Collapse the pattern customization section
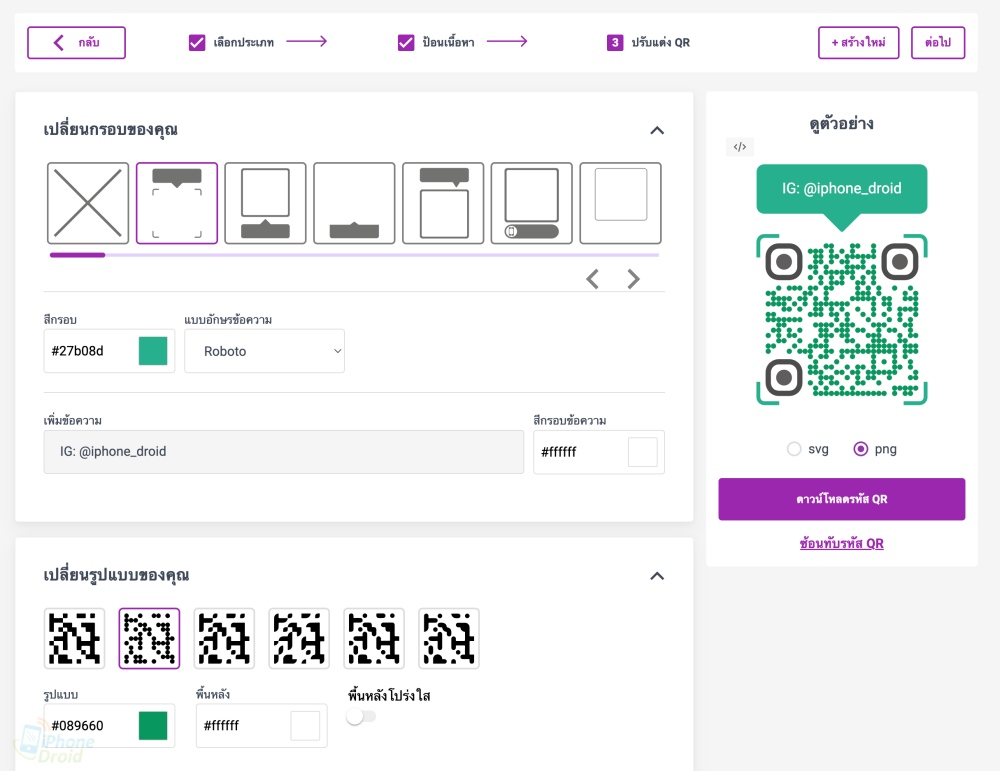Viewport: 1000px width, 771px height. tap(657, 576)
